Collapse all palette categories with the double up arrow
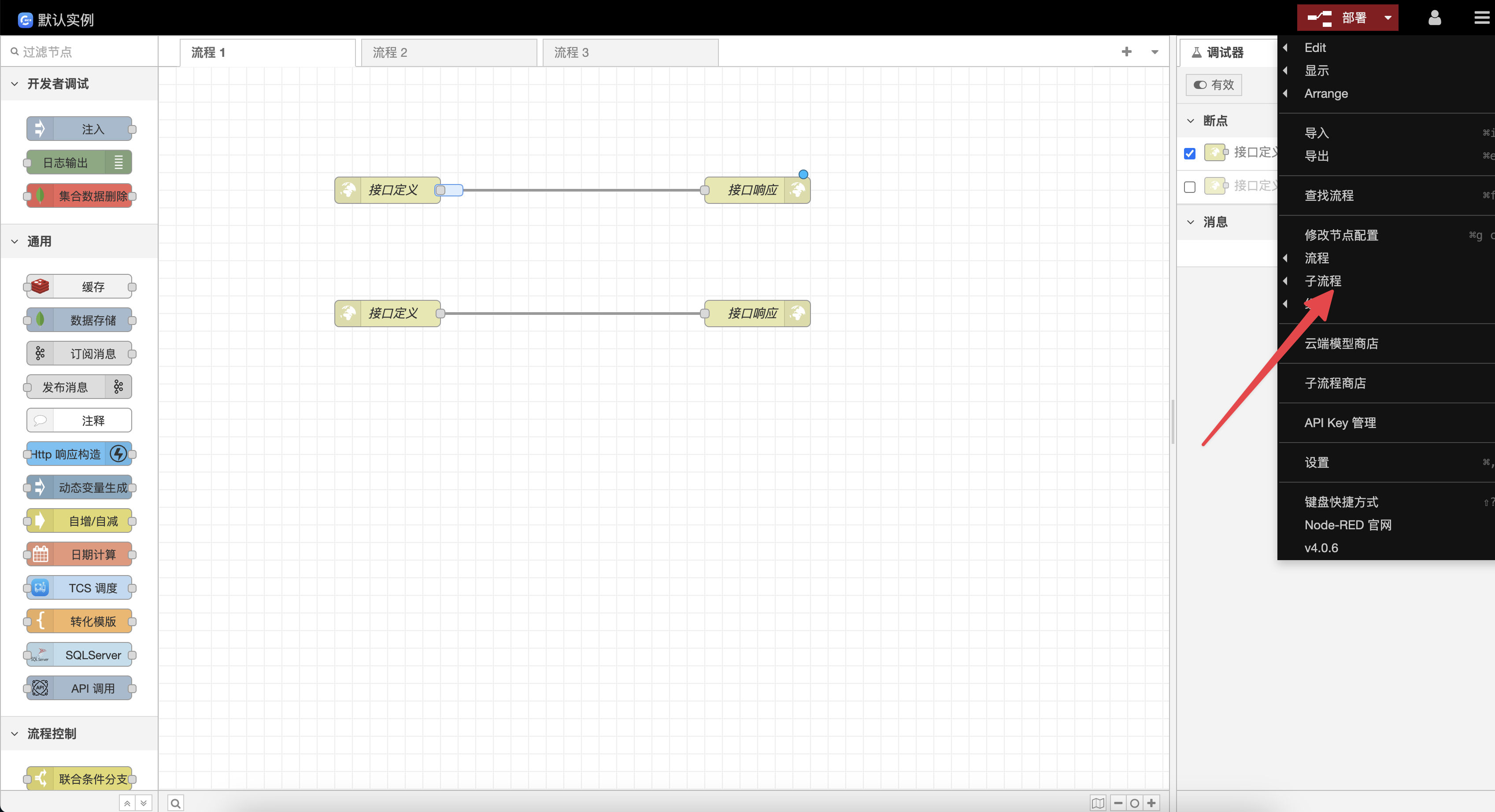1495x812 pixels. click(x=127, y=803)
